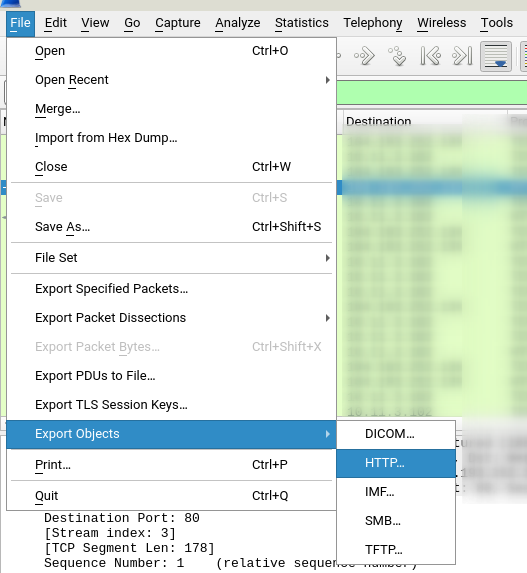
Task: Expand the Export Objects submenu
Action: tap(171, 434)
